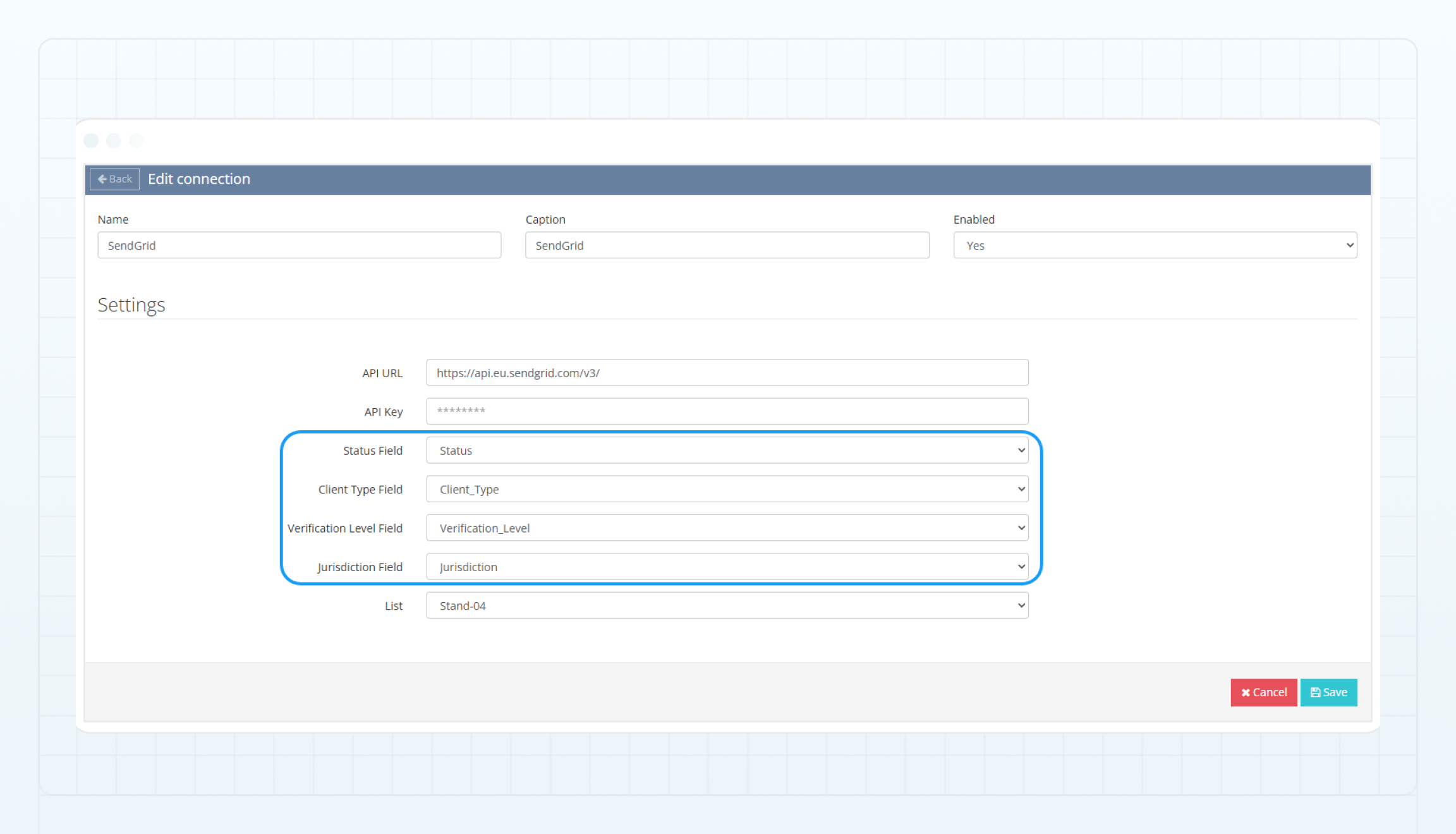
Task: Open the Status Field dropdown
Action: (727, 450)
